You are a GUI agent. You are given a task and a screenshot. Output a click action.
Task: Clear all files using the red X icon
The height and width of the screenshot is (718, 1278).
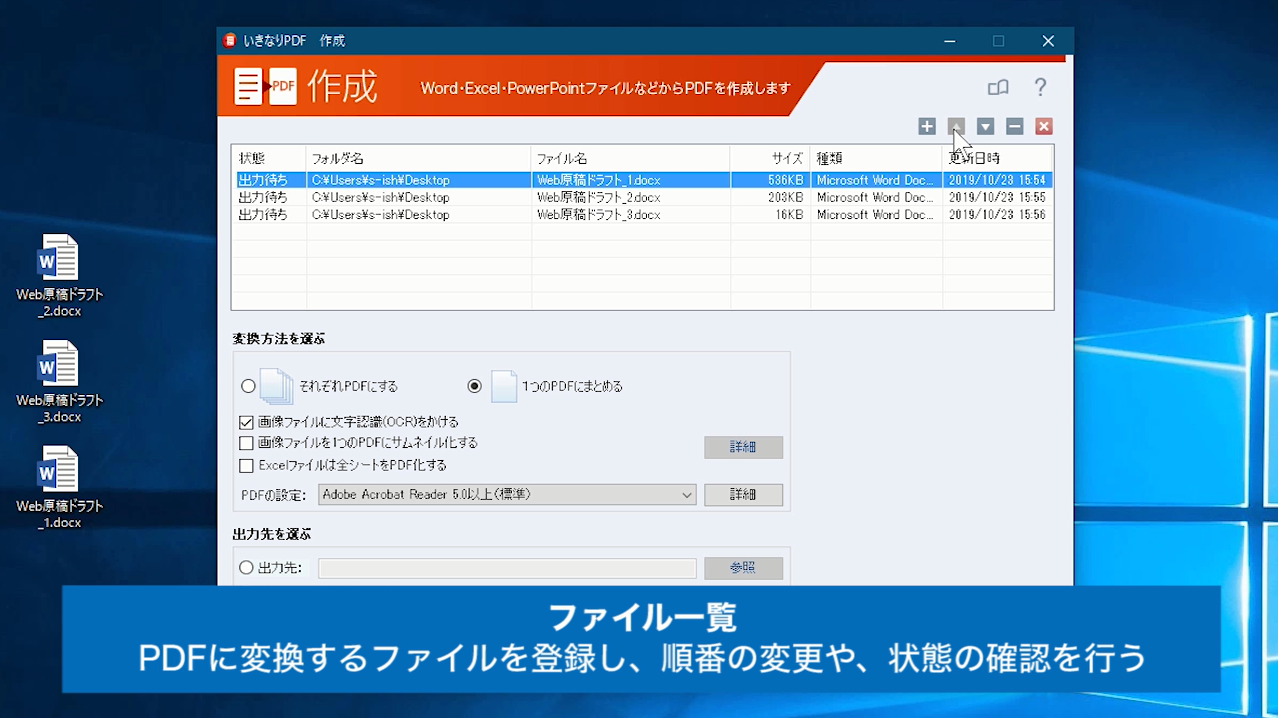click(1043, 127)
